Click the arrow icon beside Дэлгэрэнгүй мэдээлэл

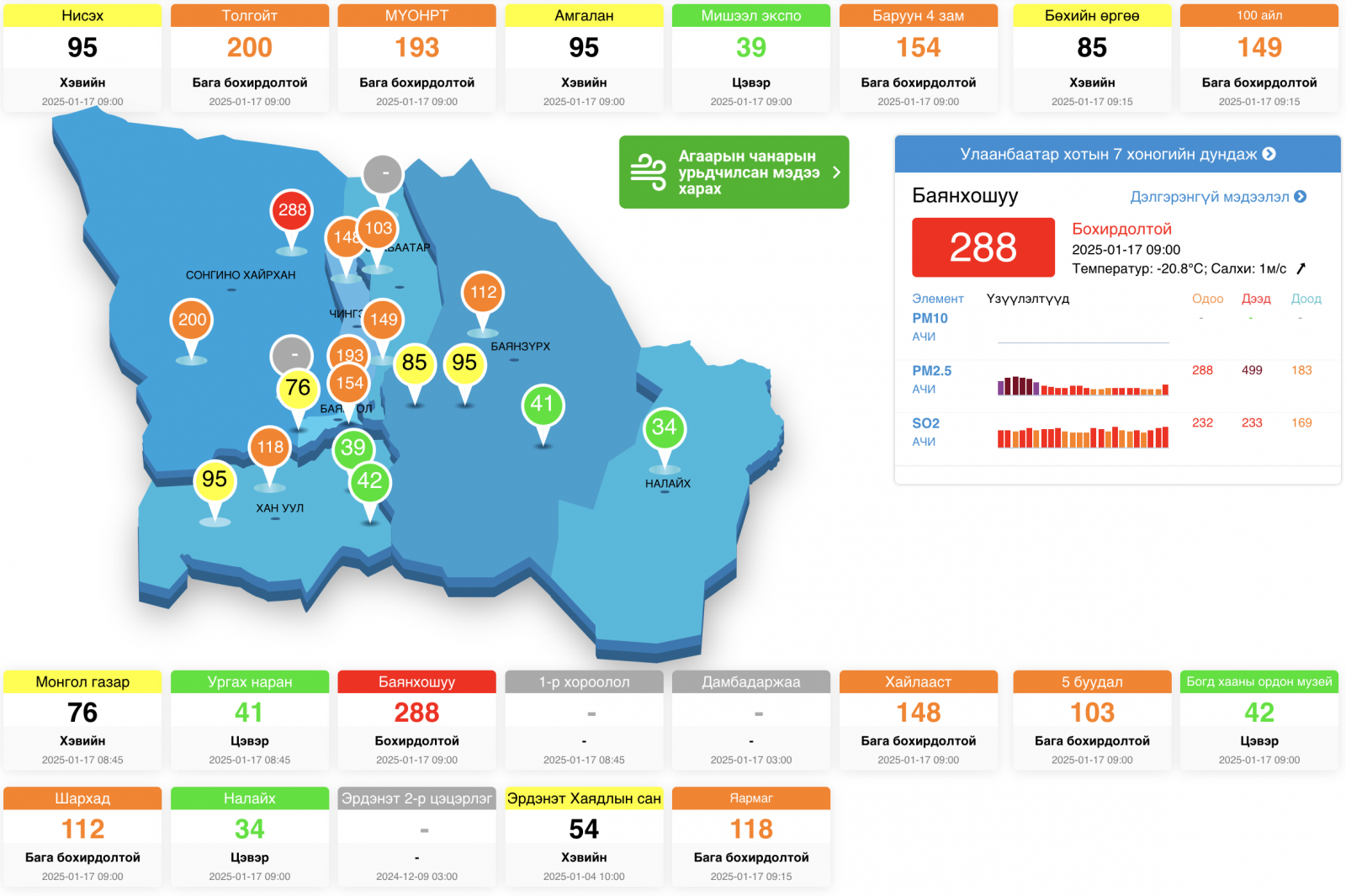(x=1301, y=197)
